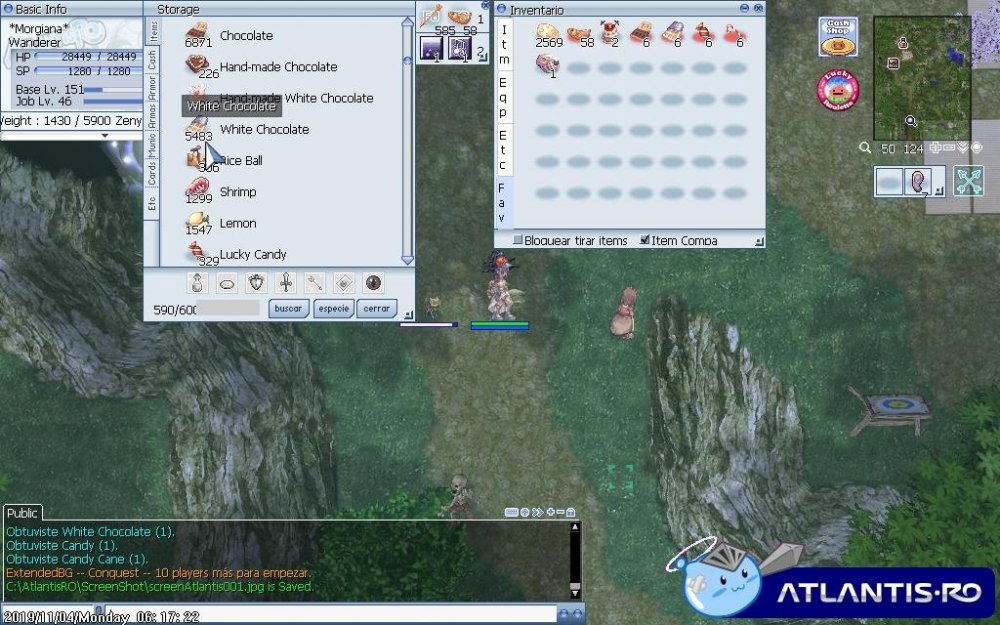Switch to the Eqp tab in Inventario
Image resolution: width=1000 pixels, height=625 pixels.
[x=503, y=90]
